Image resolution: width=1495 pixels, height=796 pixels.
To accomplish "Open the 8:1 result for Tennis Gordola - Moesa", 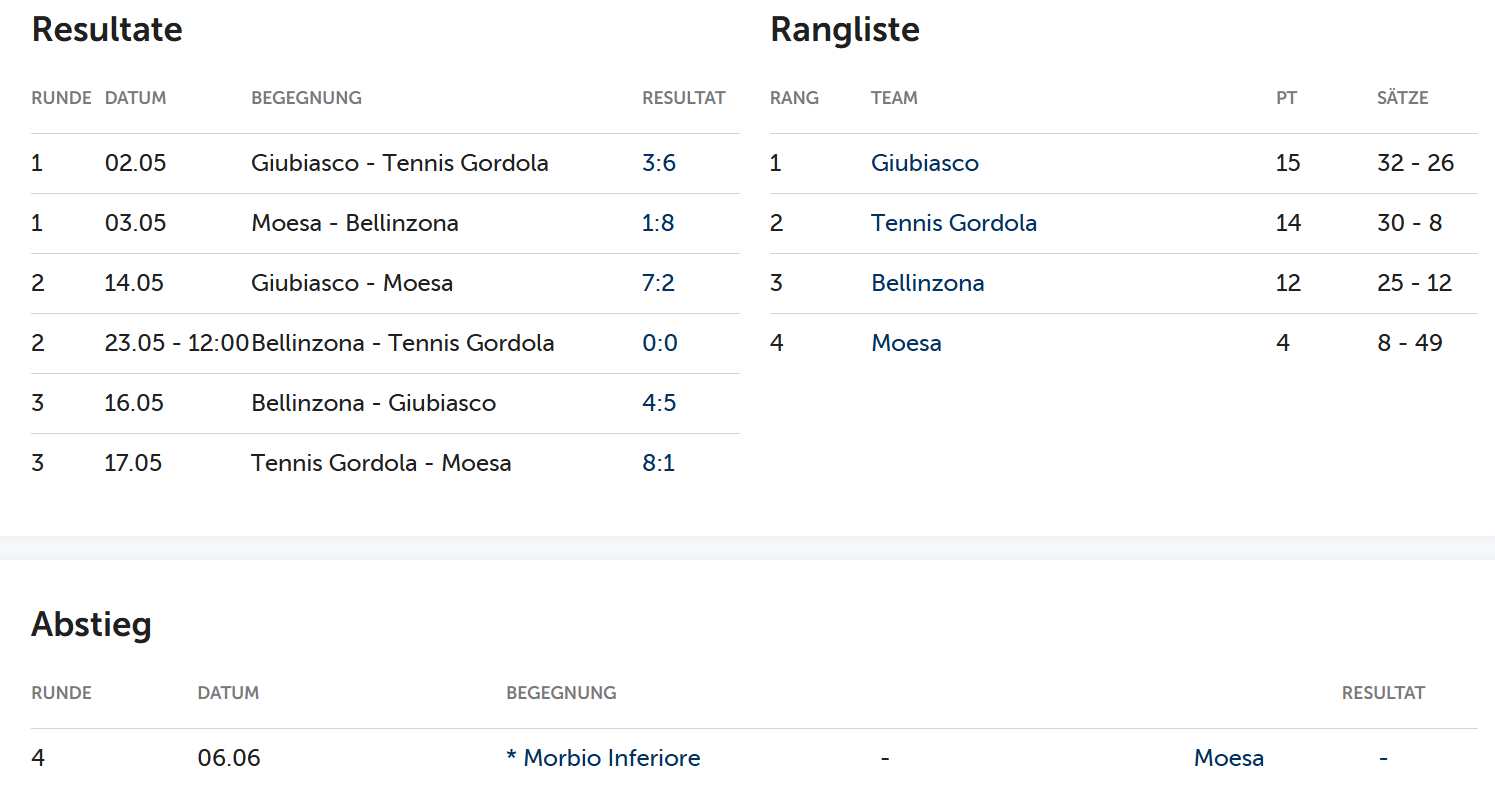I will 658,463.
